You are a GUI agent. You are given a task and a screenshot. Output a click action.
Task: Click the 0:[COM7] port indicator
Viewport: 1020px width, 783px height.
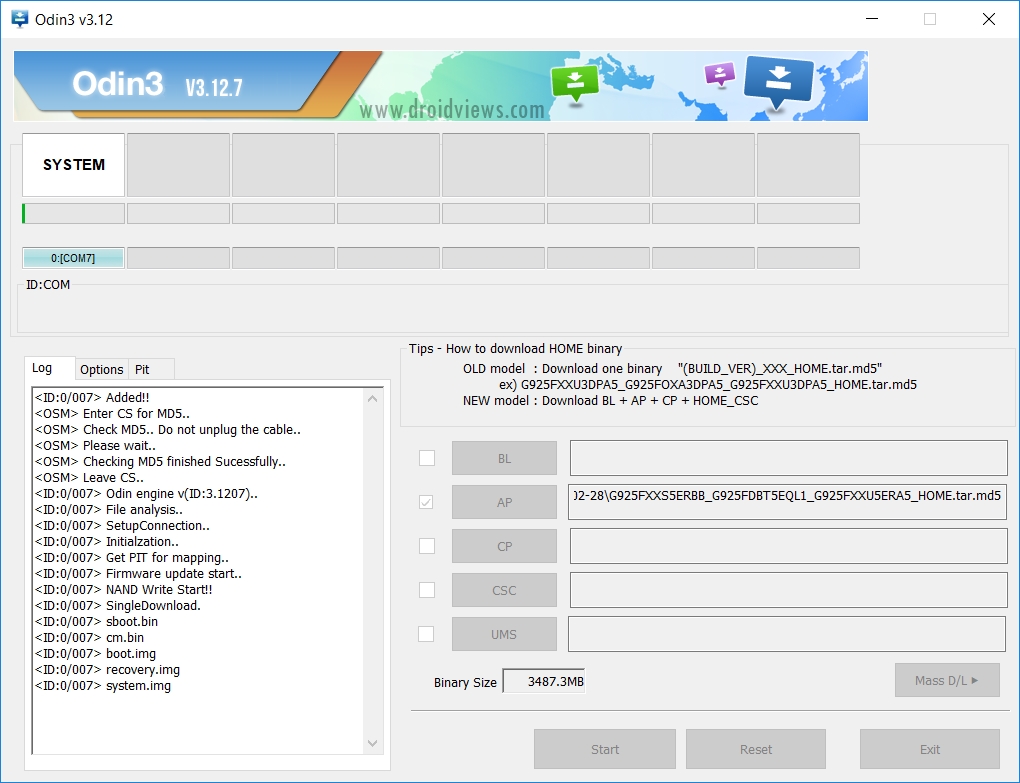tap(74, 258)
